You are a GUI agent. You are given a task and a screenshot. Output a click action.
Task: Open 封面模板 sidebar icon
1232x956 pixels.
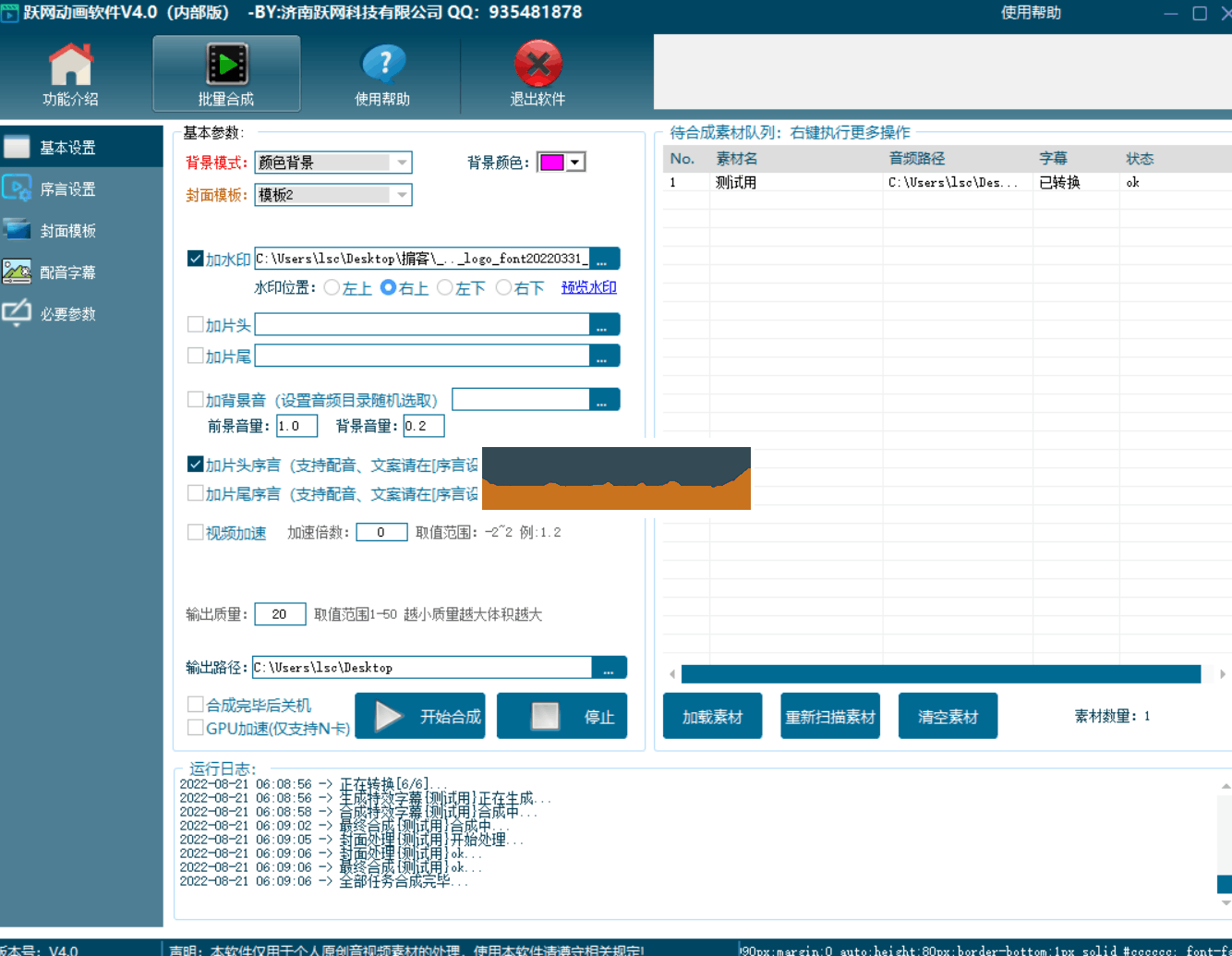(x=17, y=230)
